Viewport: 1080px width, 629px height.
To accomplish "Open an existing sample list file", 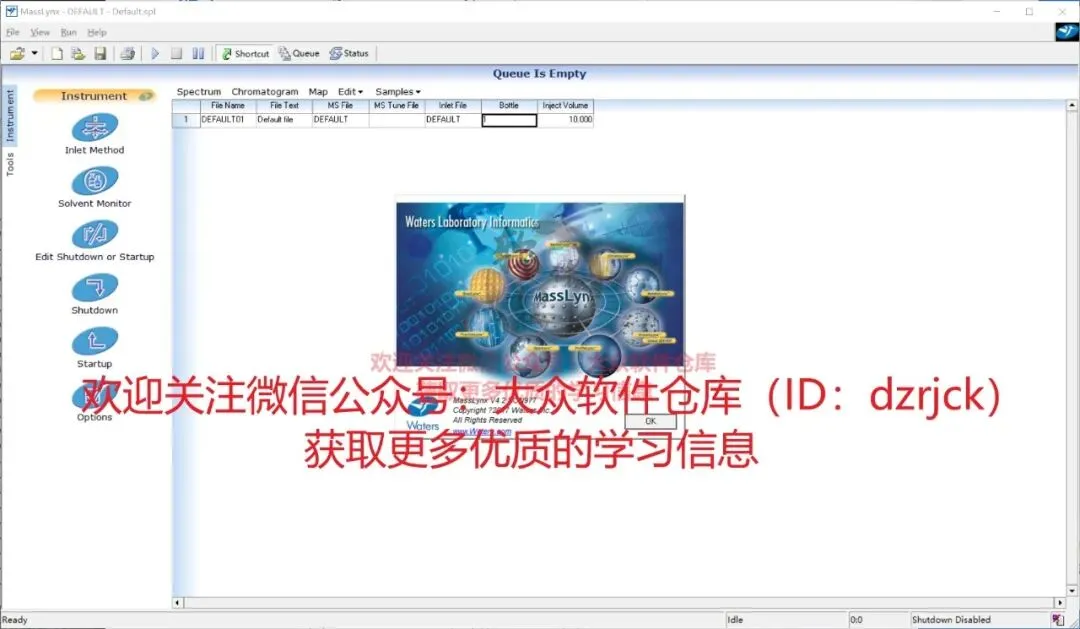I will point(78,53).
